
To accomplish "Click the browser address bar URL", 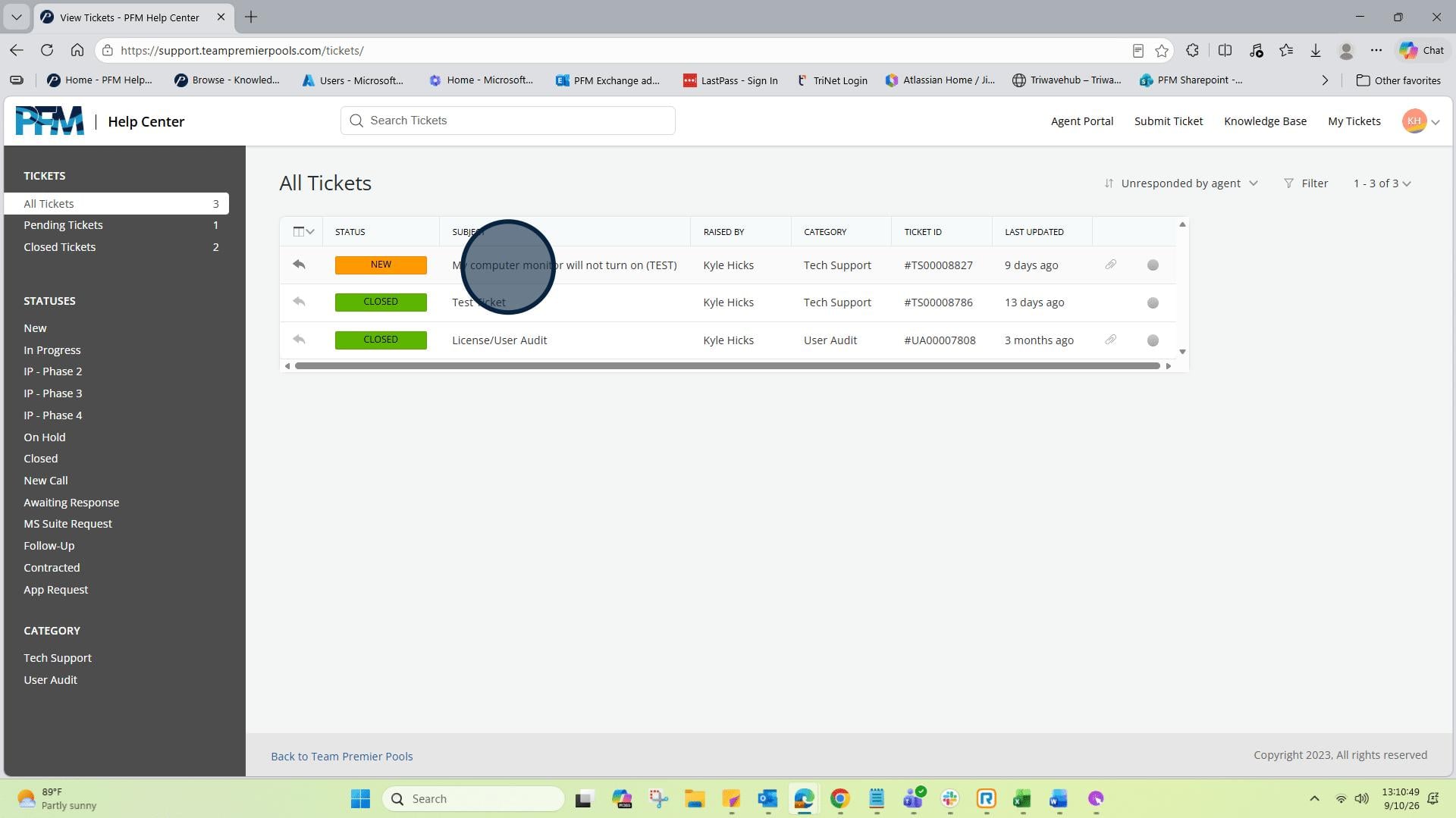I will pyautogui.click(x=242, y=50).
